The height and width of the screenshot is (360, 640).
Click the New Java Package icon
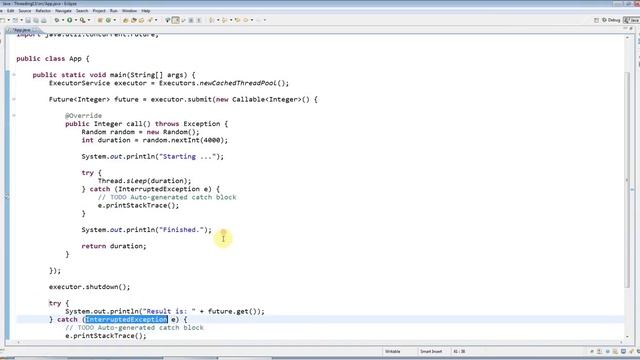(100, 20)
